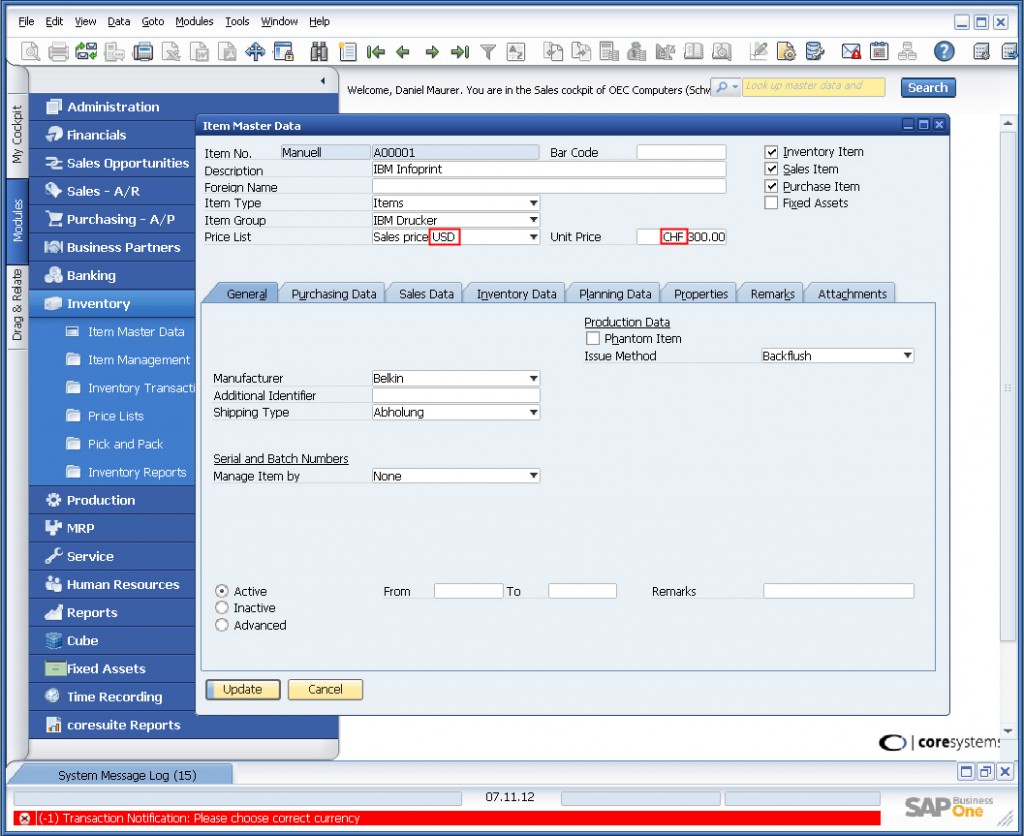Open the Print Preview toolbar icon
The width and height of the screenshot is (1024, 836).
tap(29, 51)
